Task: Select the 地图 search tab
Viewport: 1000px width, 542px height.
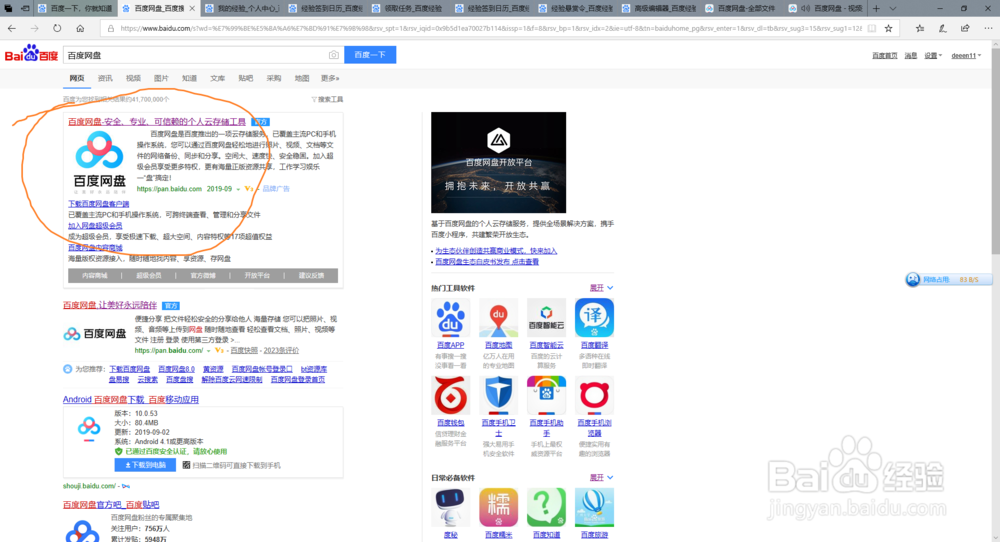Action: click(302, 78)
